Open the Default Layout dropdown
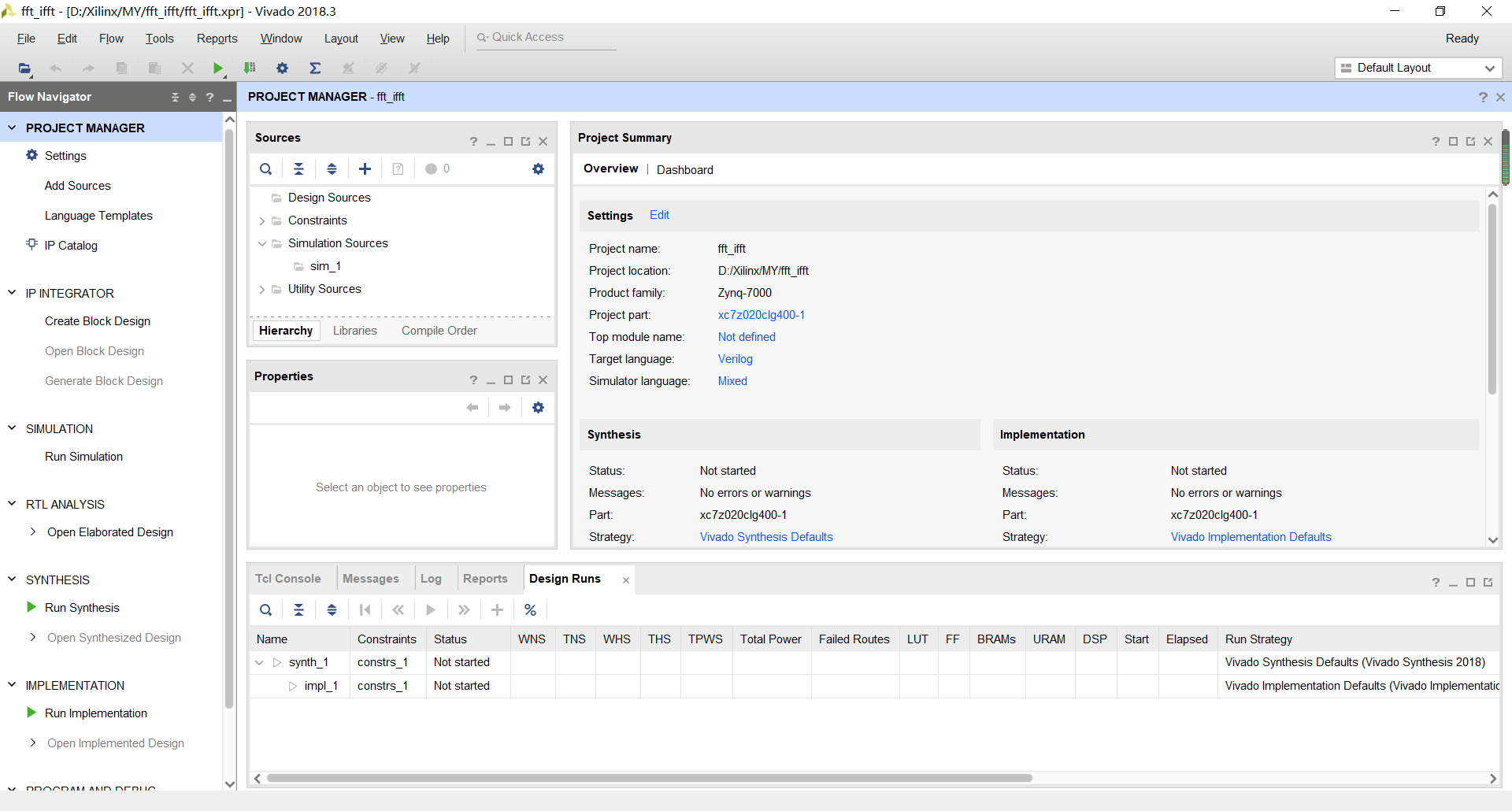Viewport: 1512px width, 811px height. (1418, 68)
